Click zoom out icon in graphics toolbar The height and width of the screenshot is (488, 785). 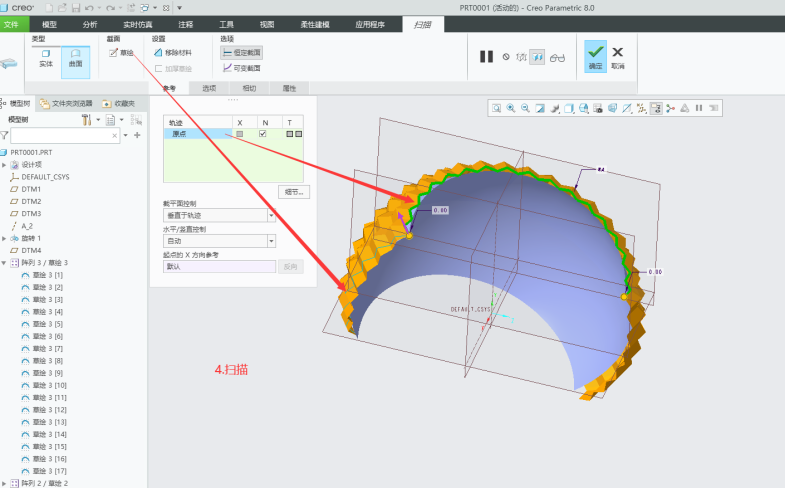[525, 108]
